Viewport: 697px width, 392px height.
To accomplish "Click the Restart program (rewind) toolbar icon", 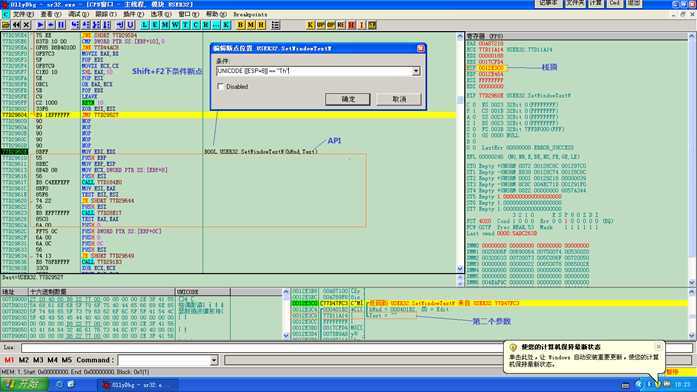I will (x=16, y=25).
